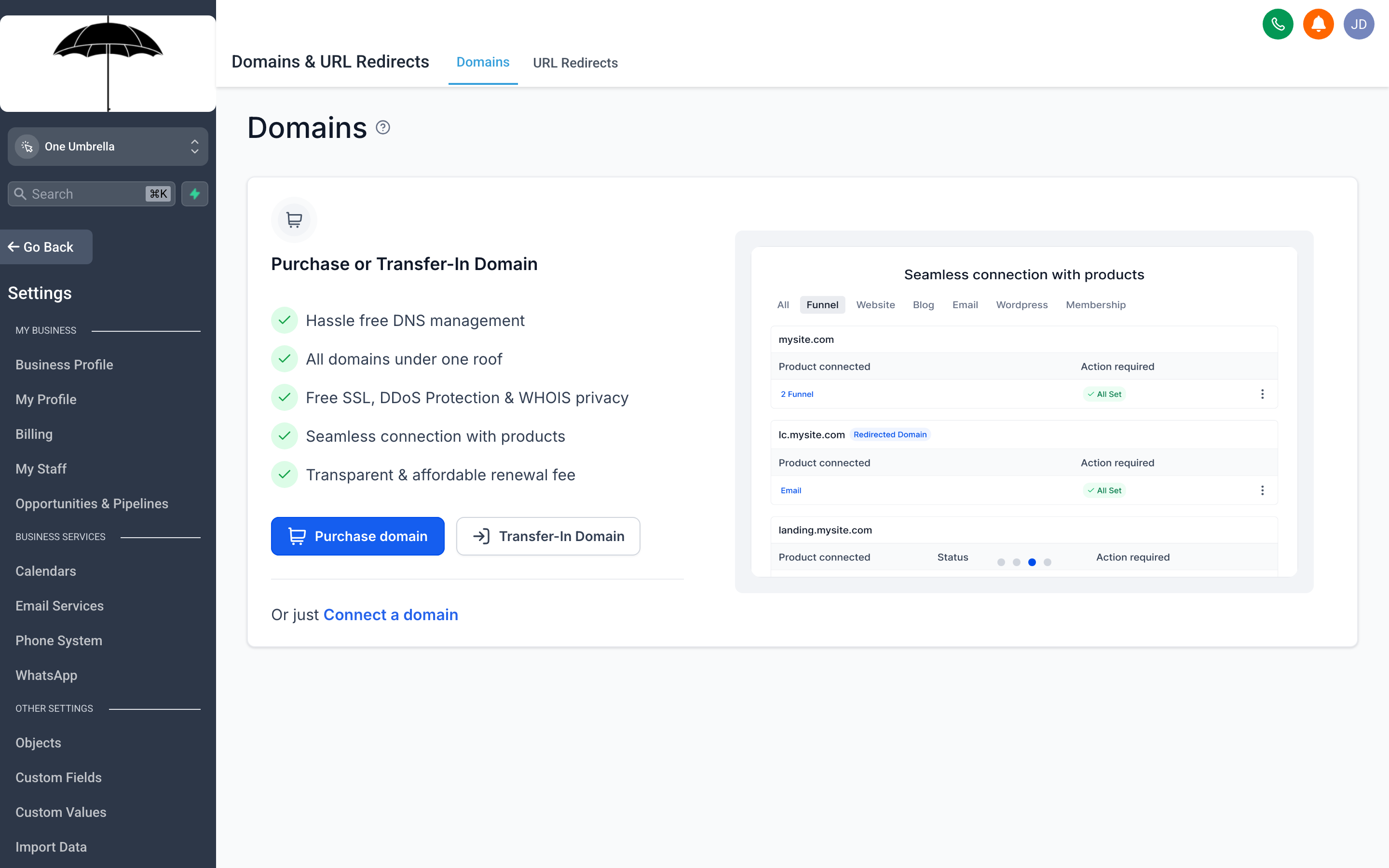Screen dimensions: 1389x868
Task: Open Import Data settings
Action: click(51, 847)
